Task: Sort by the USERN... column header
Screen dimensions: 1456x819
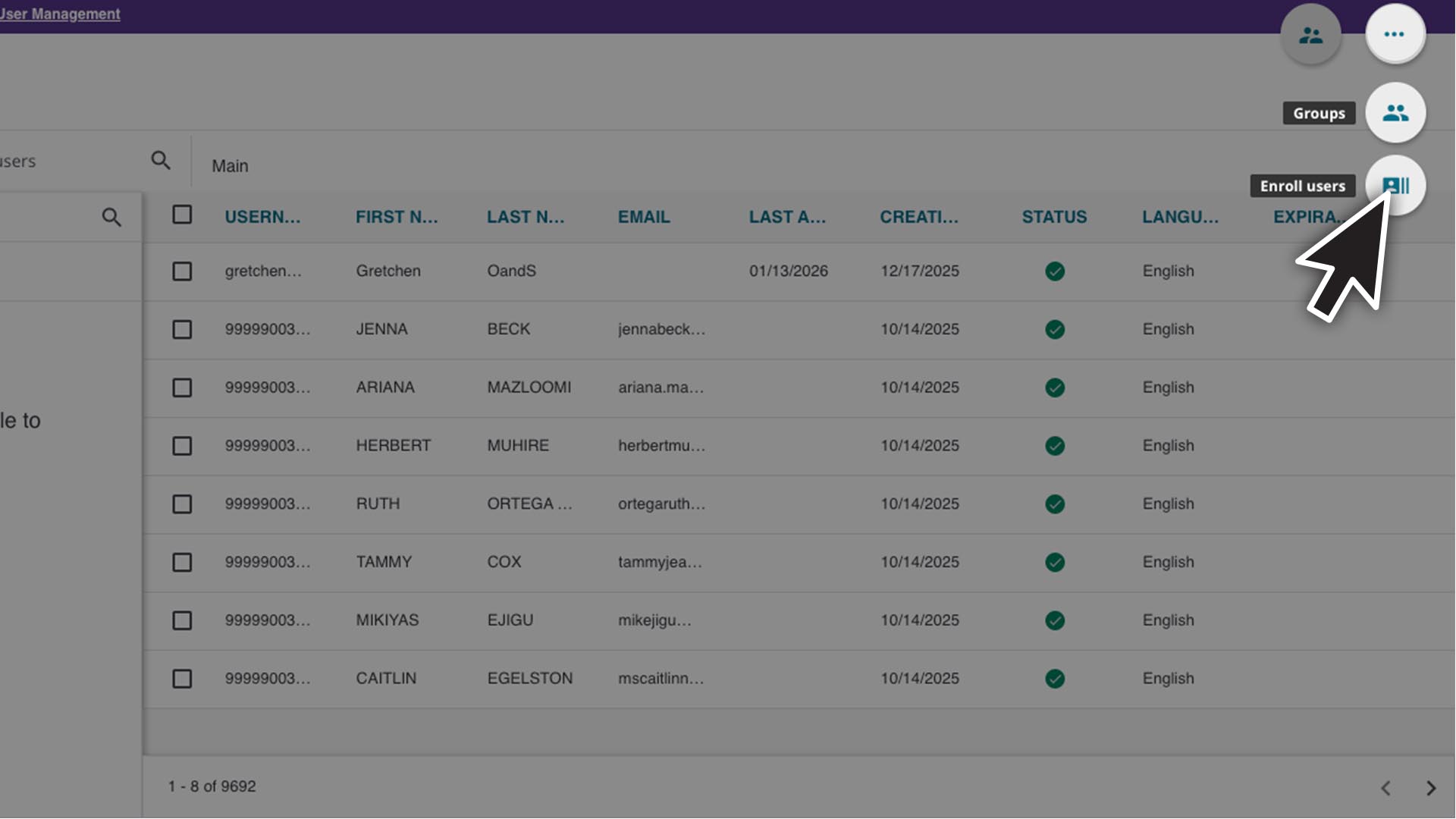Action: coord(262,217)
